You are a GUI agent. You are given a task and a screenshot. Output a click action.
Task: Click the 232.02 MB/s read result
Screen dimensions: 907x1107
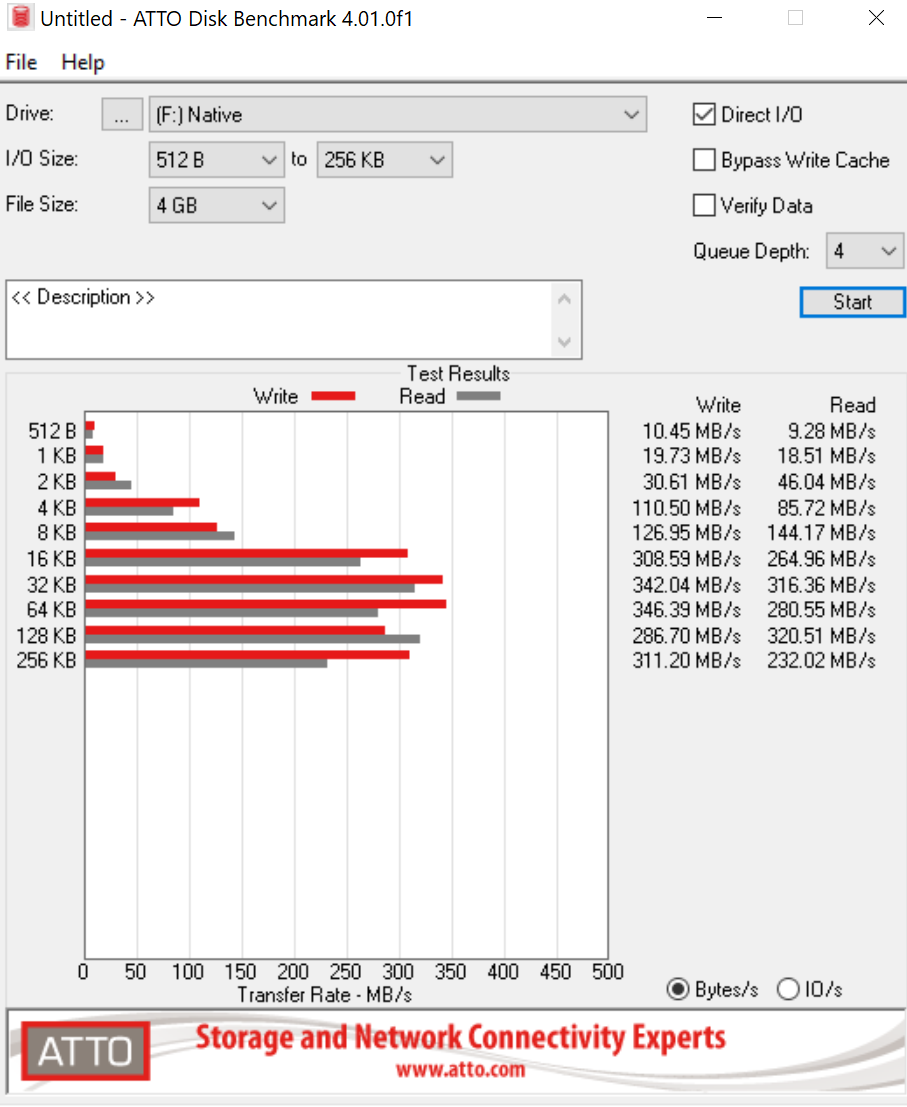(x=822, y=661)
